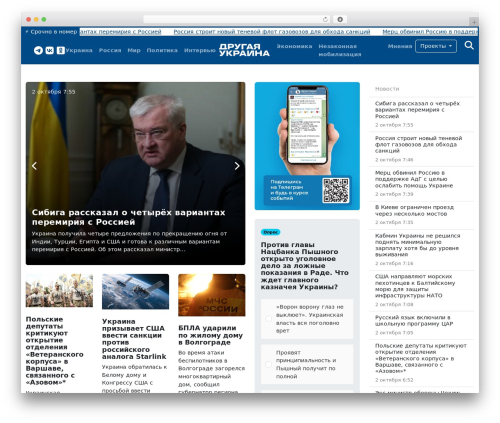Open sidebar news Мерц обвинил Россию в поддержке АдГ
This screenshot has height=423, width=500.
tap(414, 179)
